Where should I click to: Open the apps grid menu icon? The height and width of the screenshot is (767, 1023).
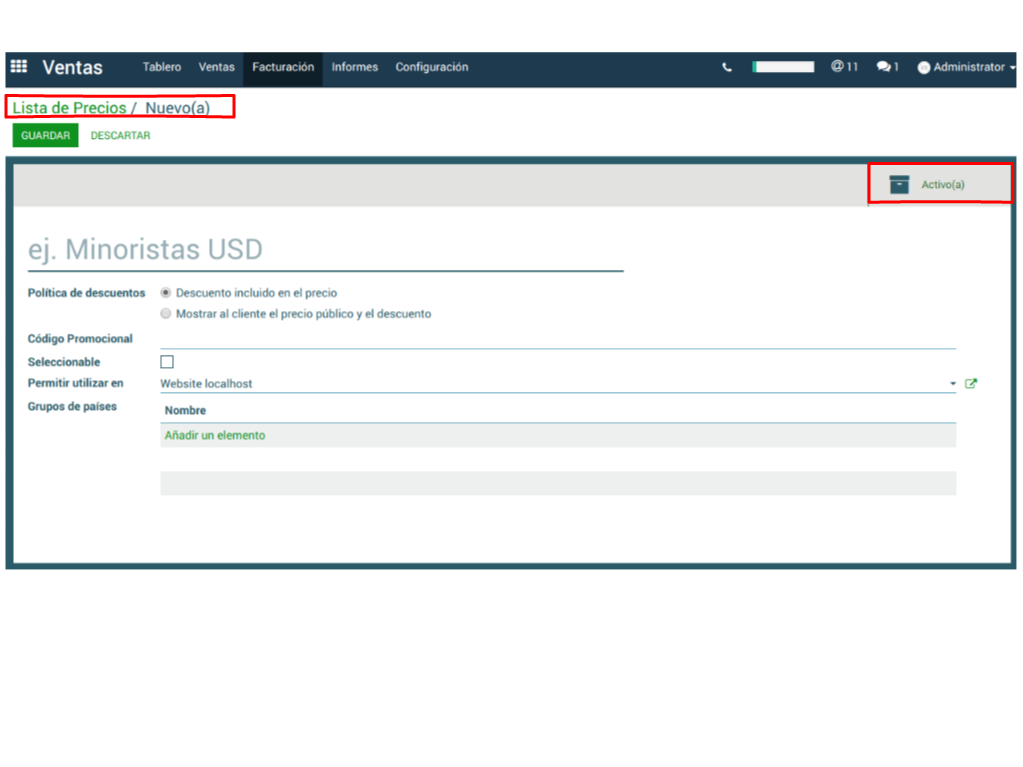19,67
